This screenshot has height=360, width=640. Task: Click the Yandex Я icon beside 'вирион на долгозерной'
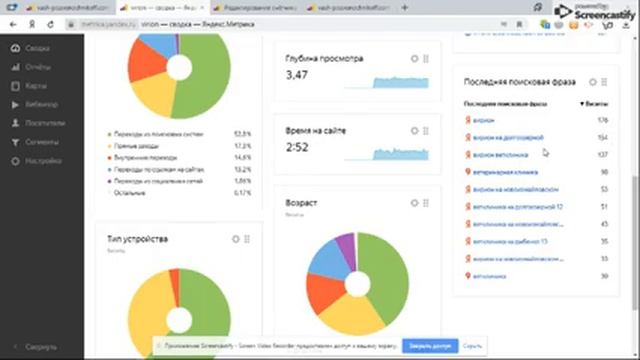pos(468,138)
